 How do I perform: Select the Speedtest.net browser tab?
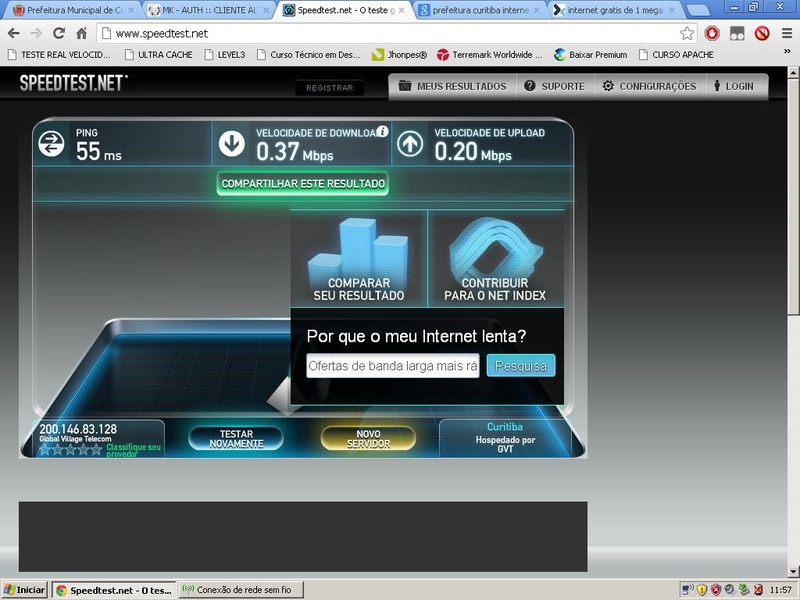tap(345, 10)
